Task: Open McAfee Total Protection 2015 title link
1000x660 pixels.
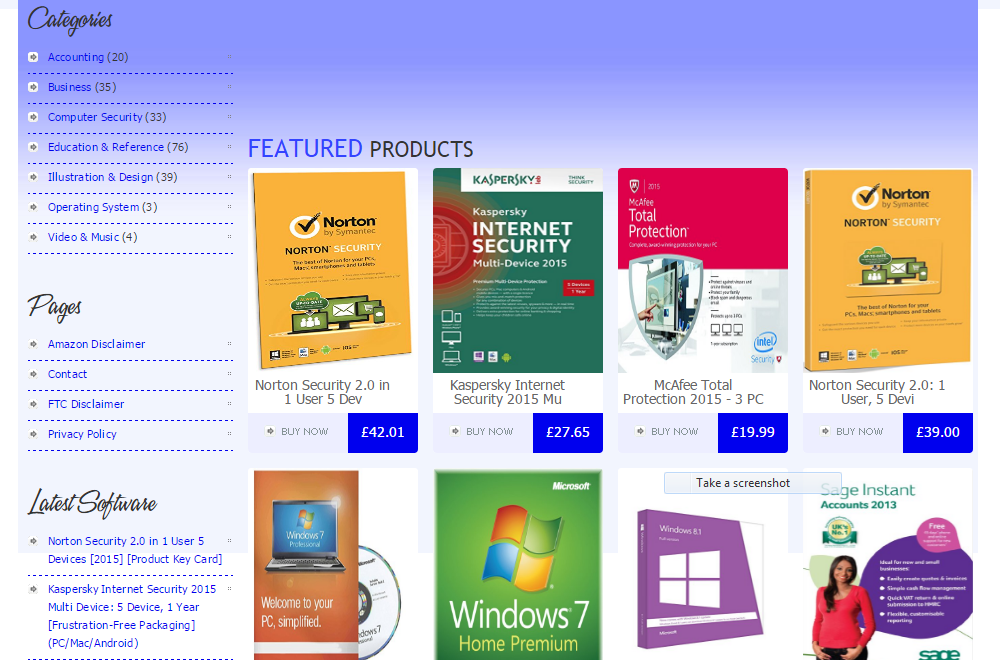Action: click(x=693, y=392)
